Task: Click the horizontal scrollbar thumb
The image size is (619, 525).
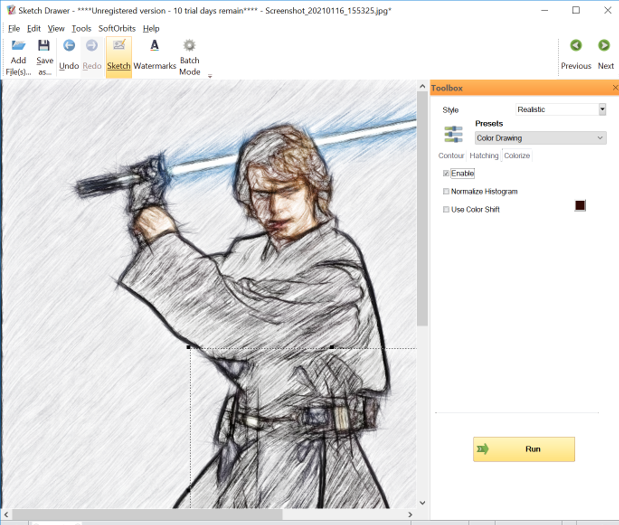Action: 147,515
